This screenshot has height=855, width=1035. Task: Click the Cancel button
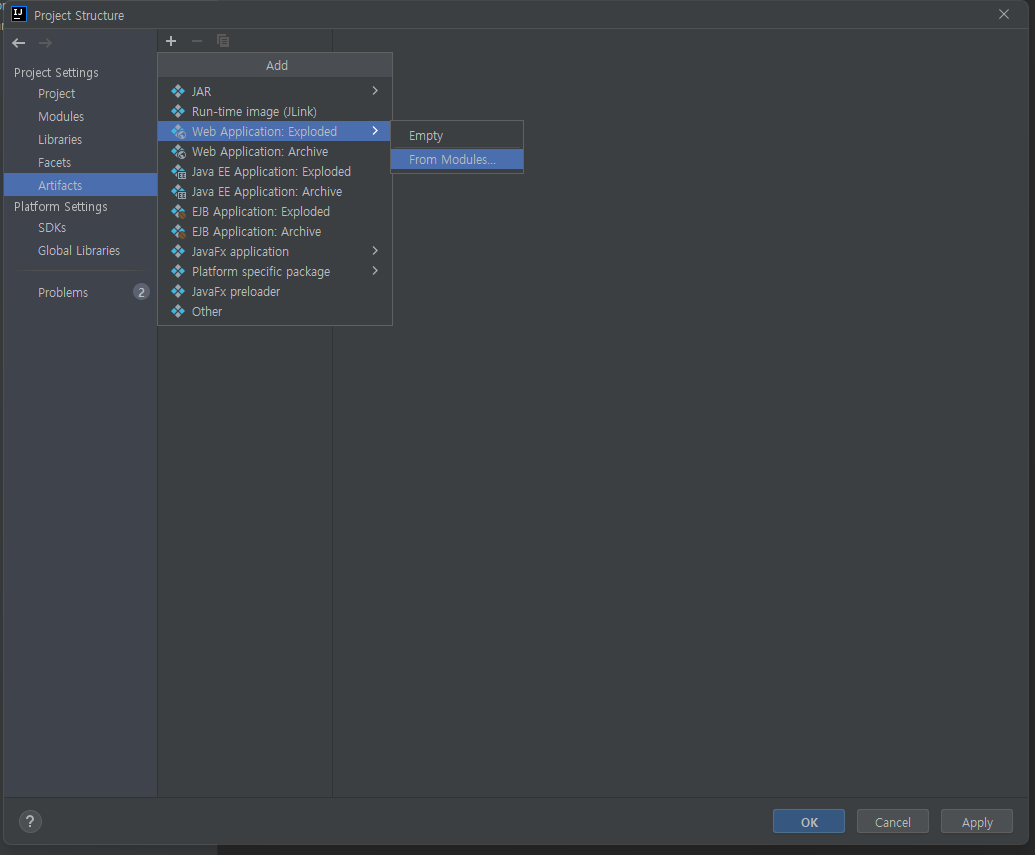click(892, 821)
